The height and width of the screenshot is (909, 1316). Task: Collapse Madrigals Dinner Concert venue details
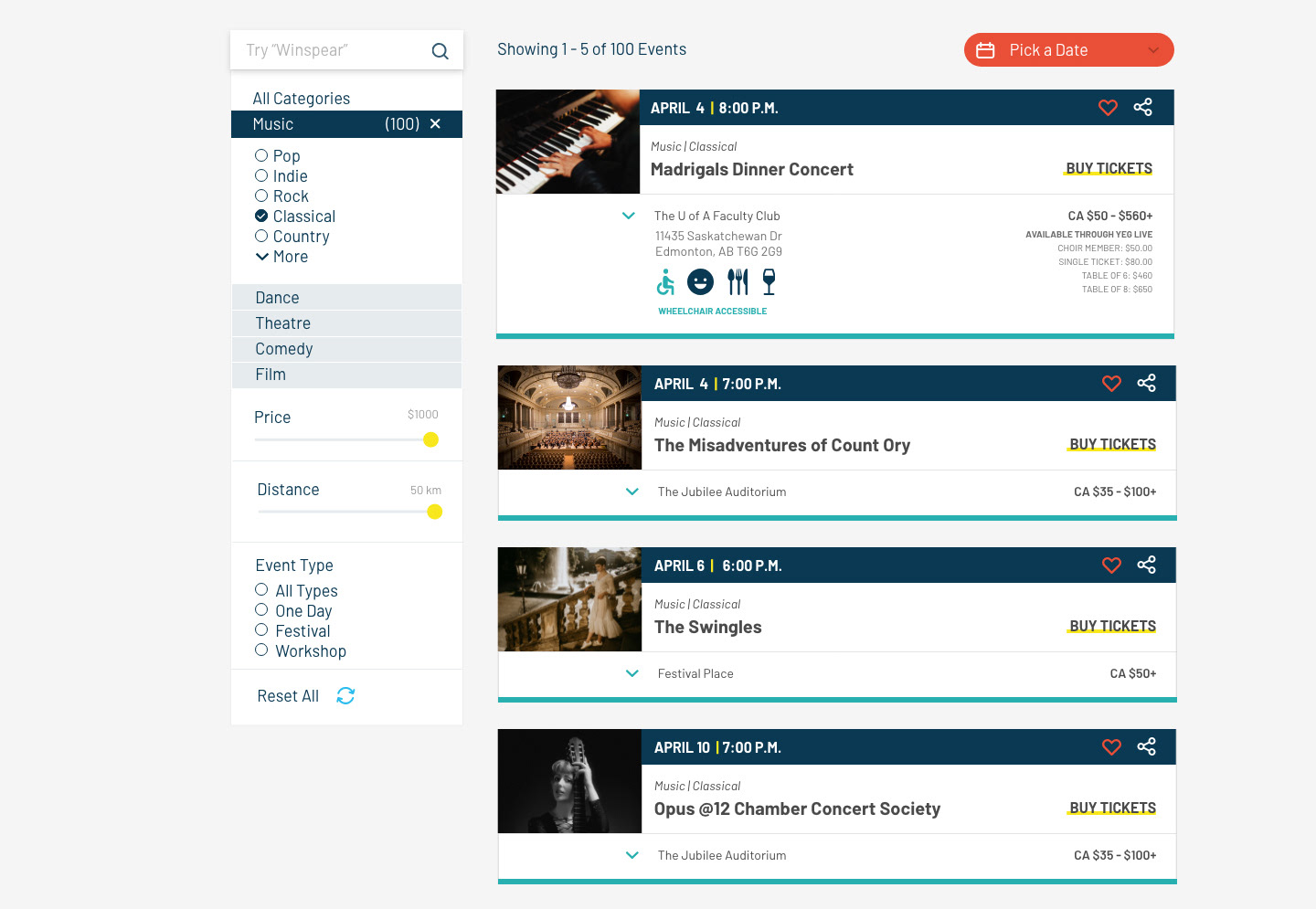coord(629,216)
